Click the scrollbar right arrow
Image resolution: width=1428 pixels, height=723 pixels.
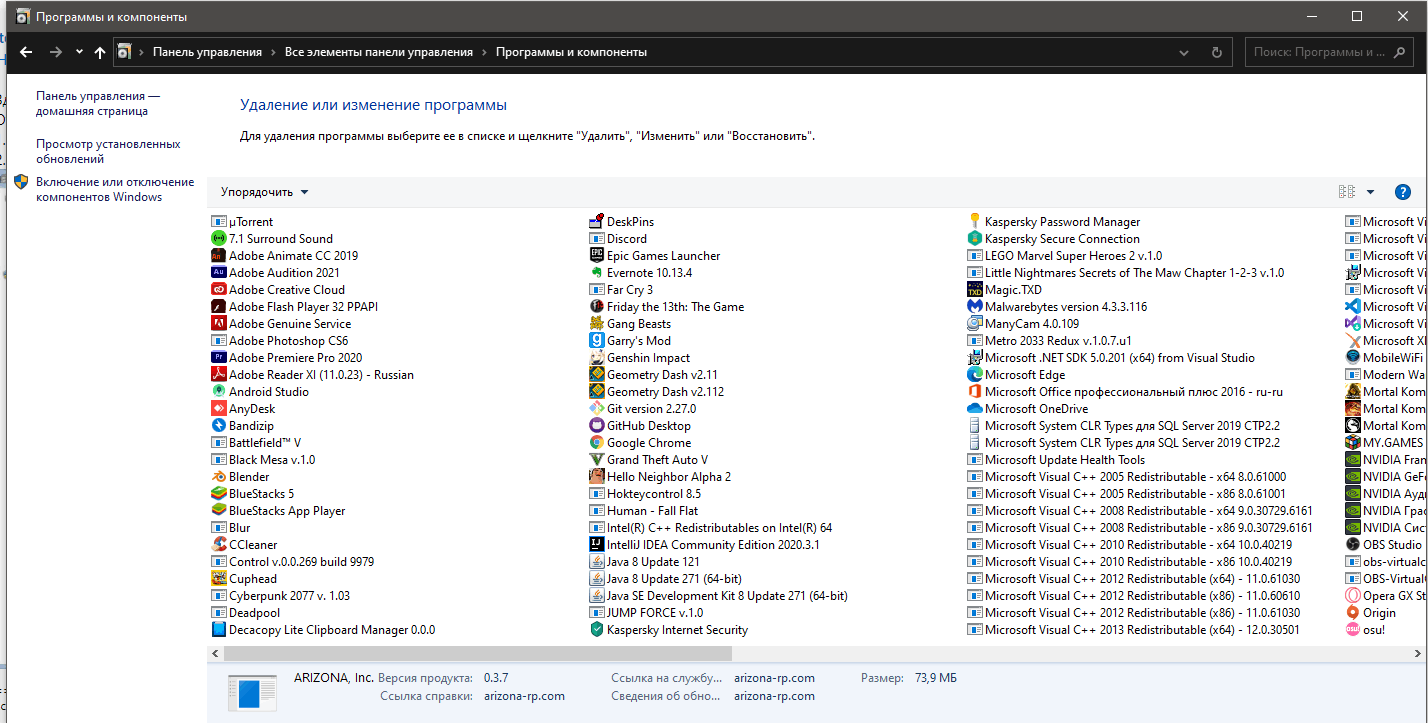pyautogui.click(x=1419, y=653)
